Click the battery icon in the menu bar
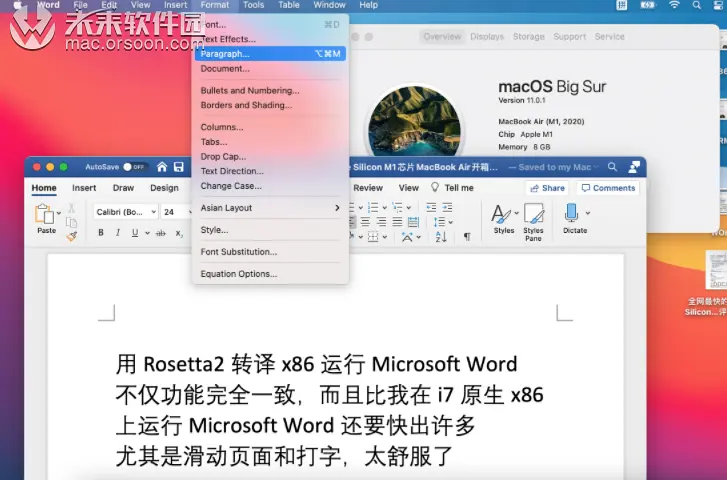Image resolution: width=727 pixels, height=480 pixels. coord(648,6)
